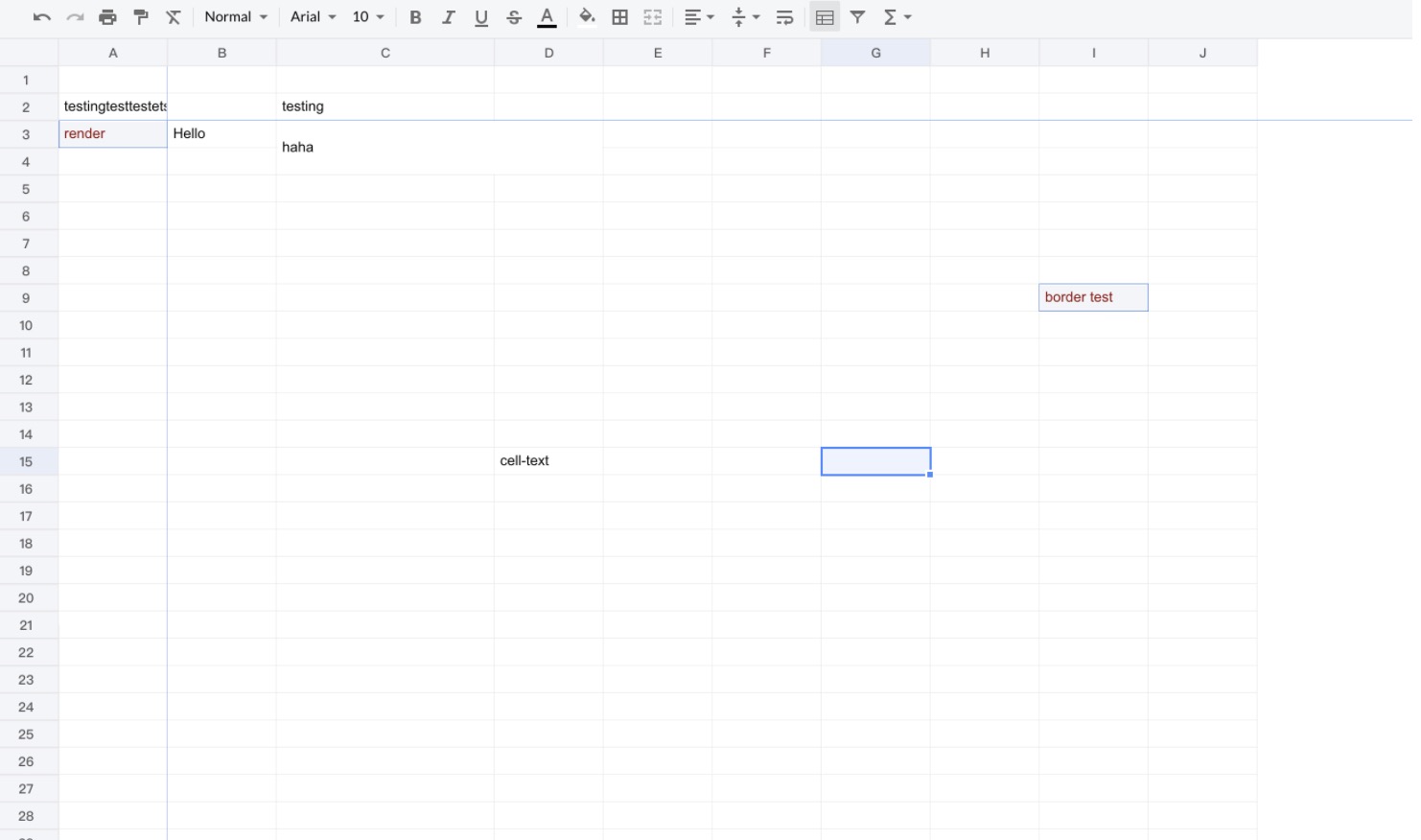Select column B header

click(x=221, y=53)
